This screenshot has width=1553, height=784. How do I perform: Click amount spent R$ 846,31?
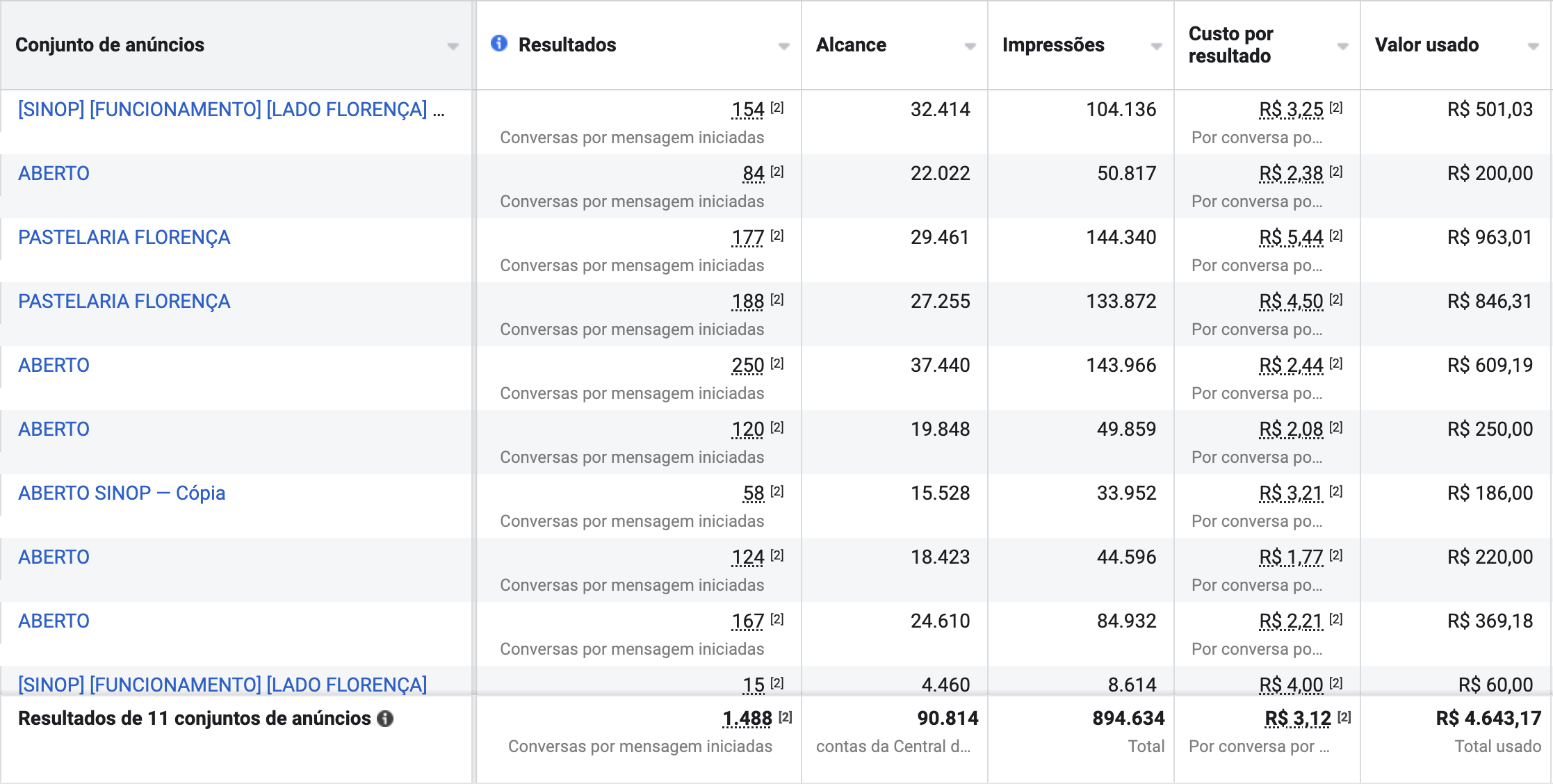click(x=1490, y=302)
